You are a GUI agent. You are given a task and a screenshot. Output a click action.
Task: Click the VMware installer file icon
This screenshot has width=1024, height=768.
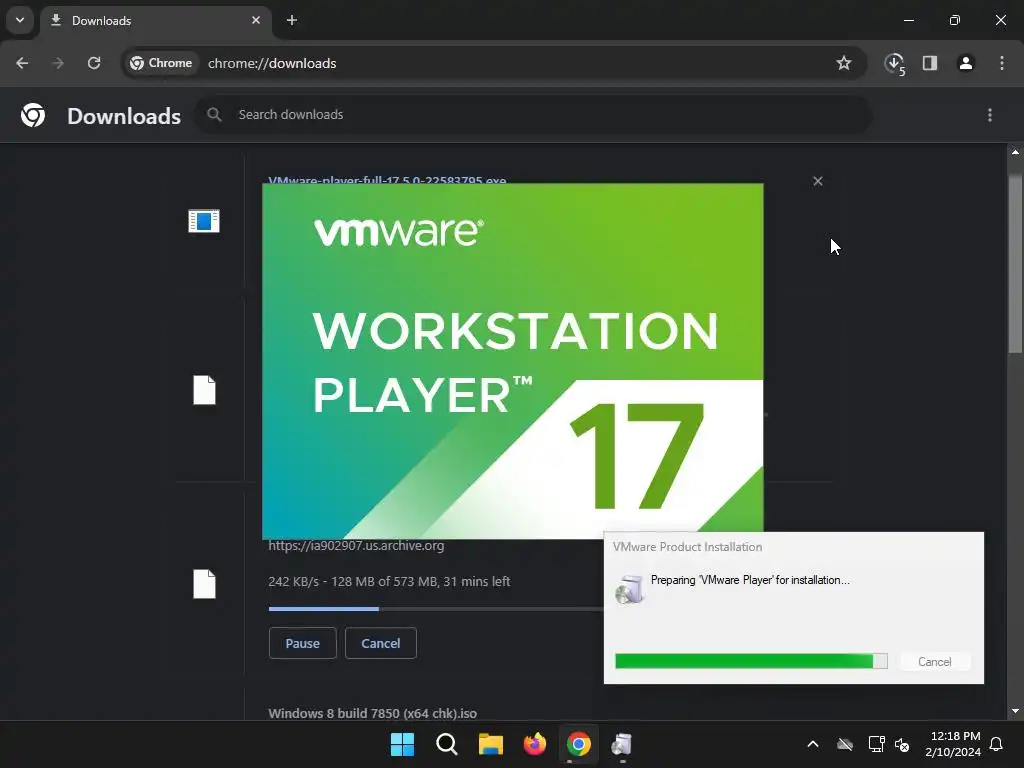pos(204,221)
